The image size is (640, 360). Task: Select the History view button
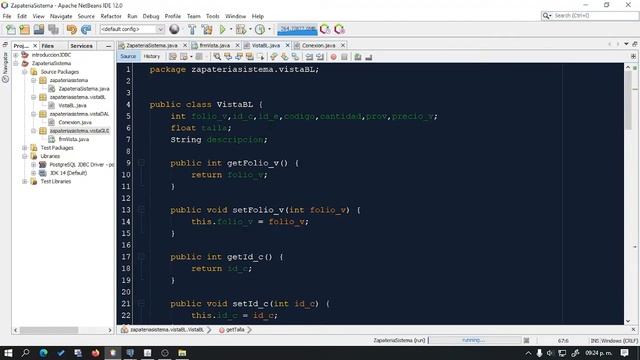151,56
